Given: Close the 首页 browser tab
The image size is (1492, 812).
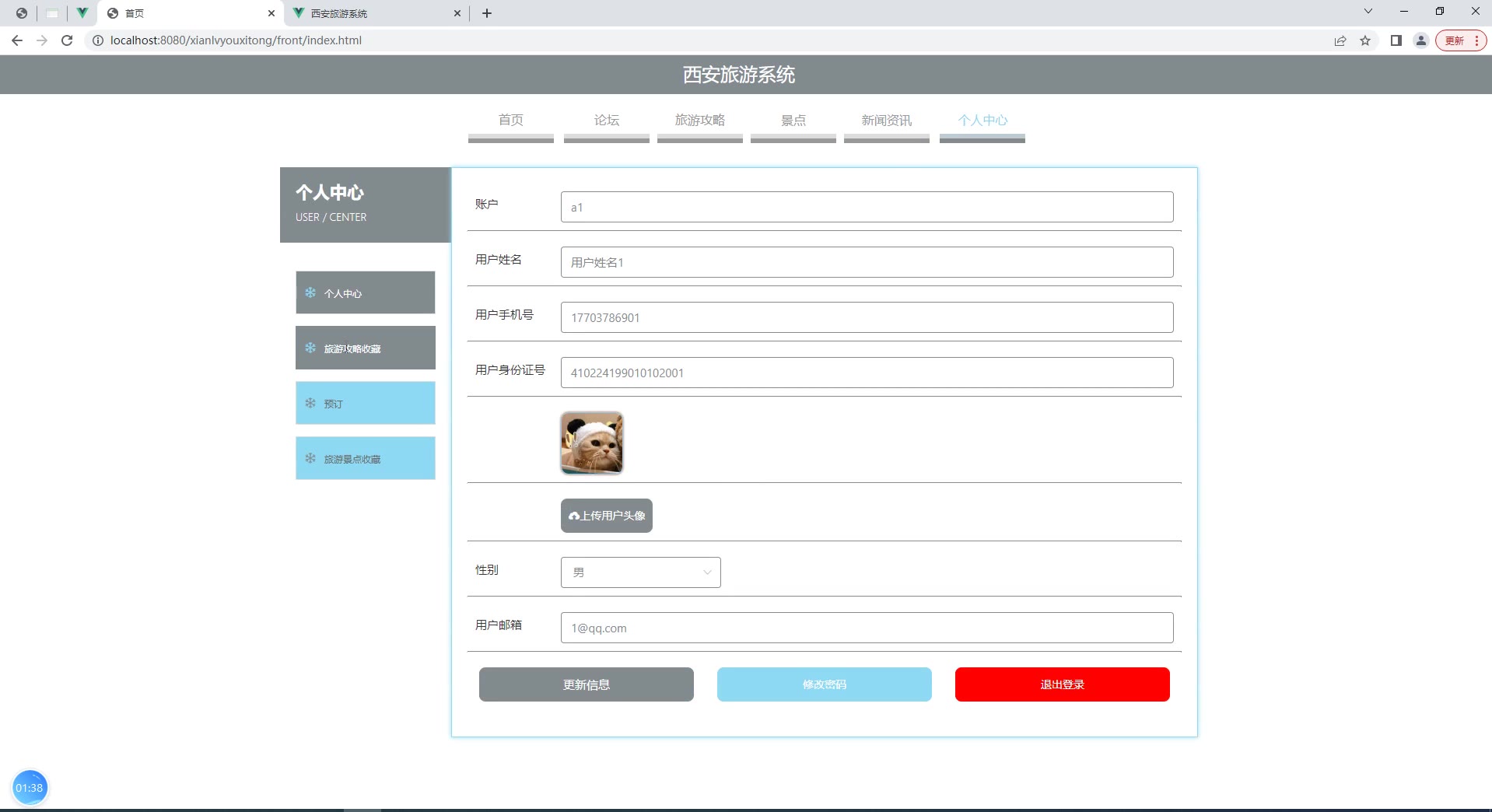Looking at the screenshot, I should (271, 13).
